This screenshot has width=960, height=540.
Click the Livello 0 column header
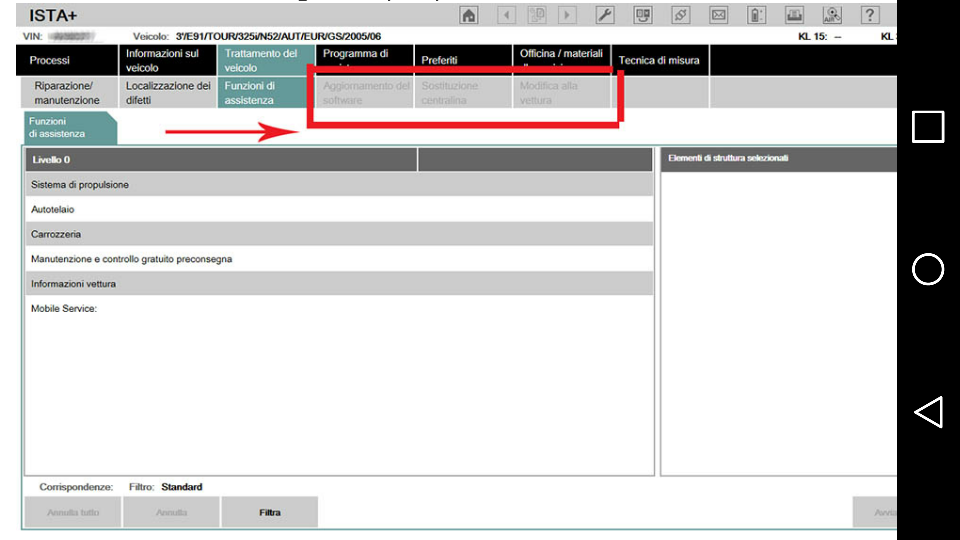tap(221, 160)
